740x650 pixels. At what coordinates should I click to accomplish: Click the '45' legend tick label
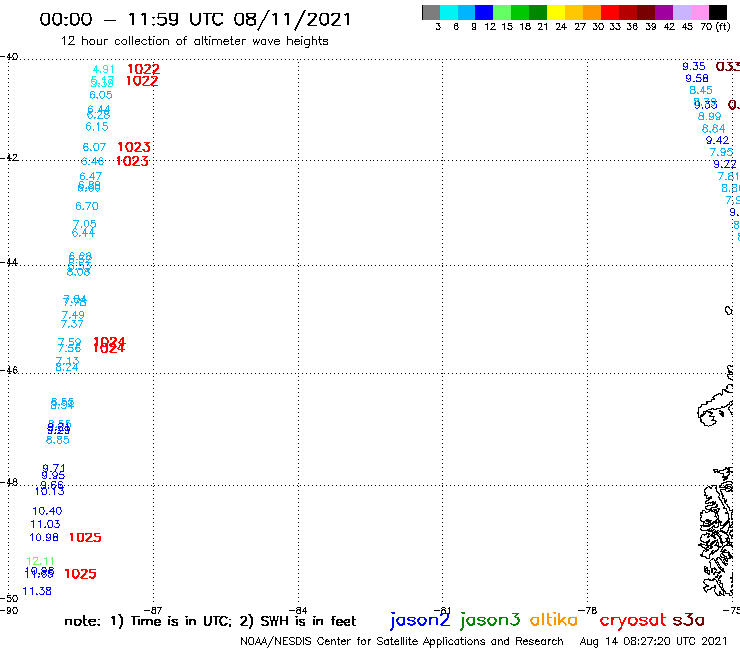(687, 27)
